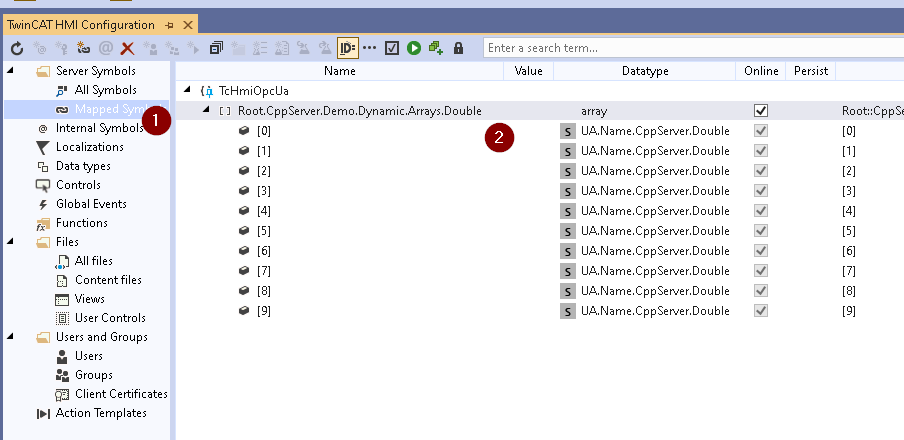Click the ID-highlighted button's left flask-arrow icon

(x=326, y=48)
